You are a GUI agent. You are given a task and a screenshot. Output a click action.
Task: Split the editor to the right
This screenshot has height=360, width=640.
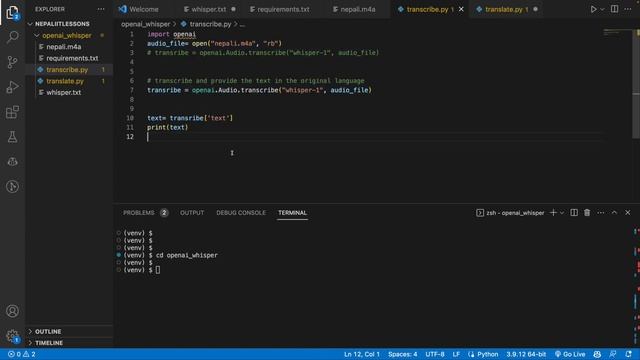pos(614,9)
